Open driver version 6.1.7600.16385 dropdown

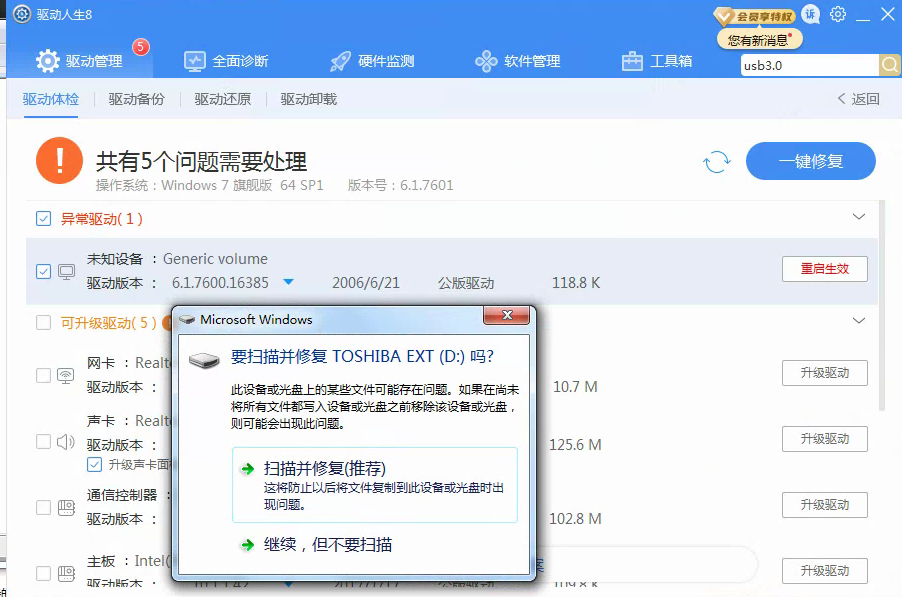click(289, 282)
